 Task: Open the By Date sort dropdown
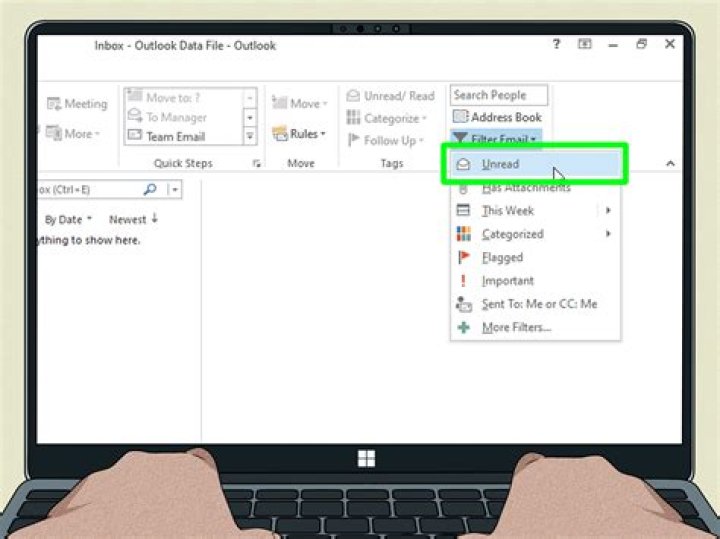tap(68, 219)
